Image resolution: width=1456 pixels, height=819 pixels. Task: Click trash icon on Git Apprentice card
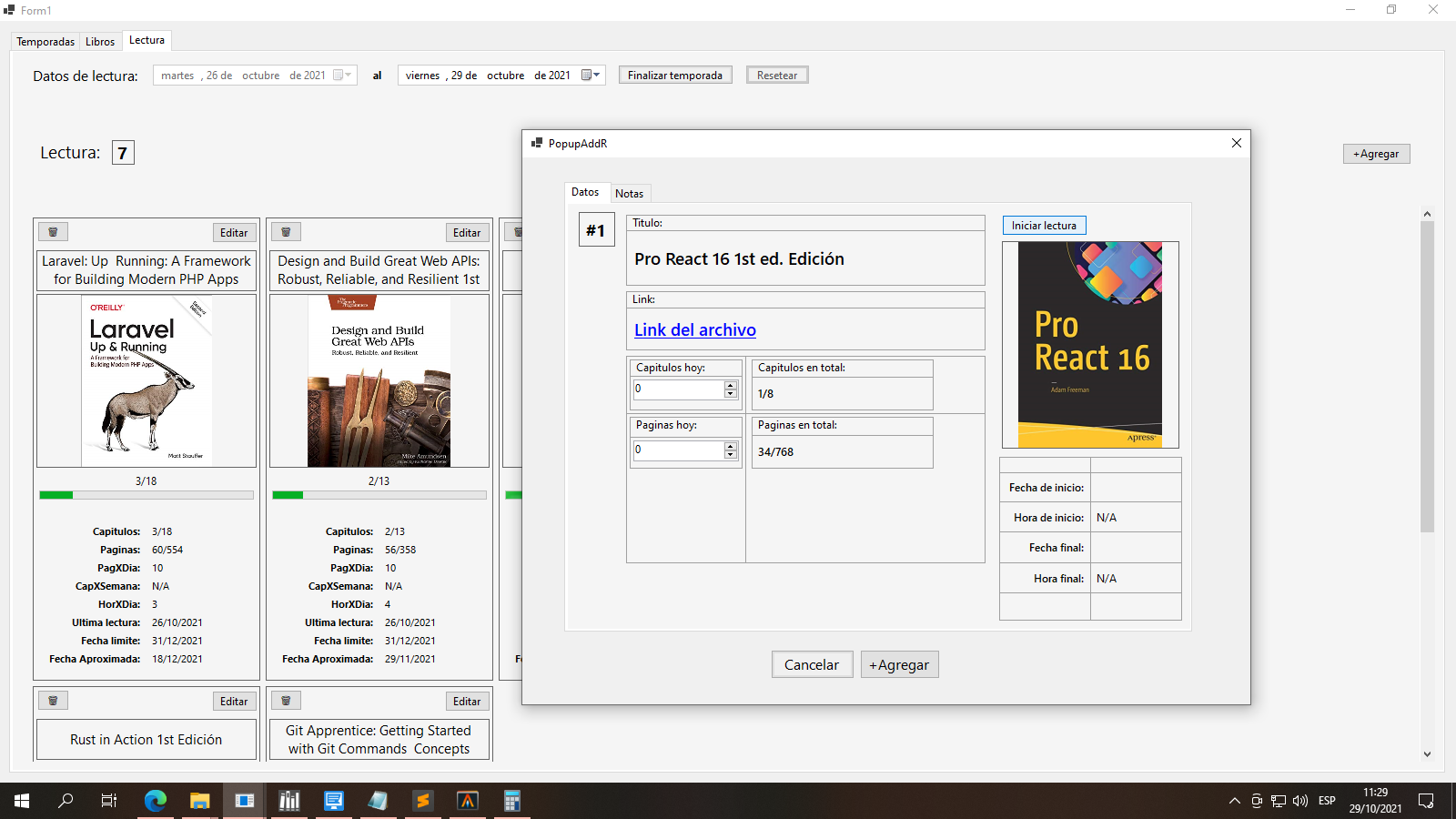(x=286, y=701)
